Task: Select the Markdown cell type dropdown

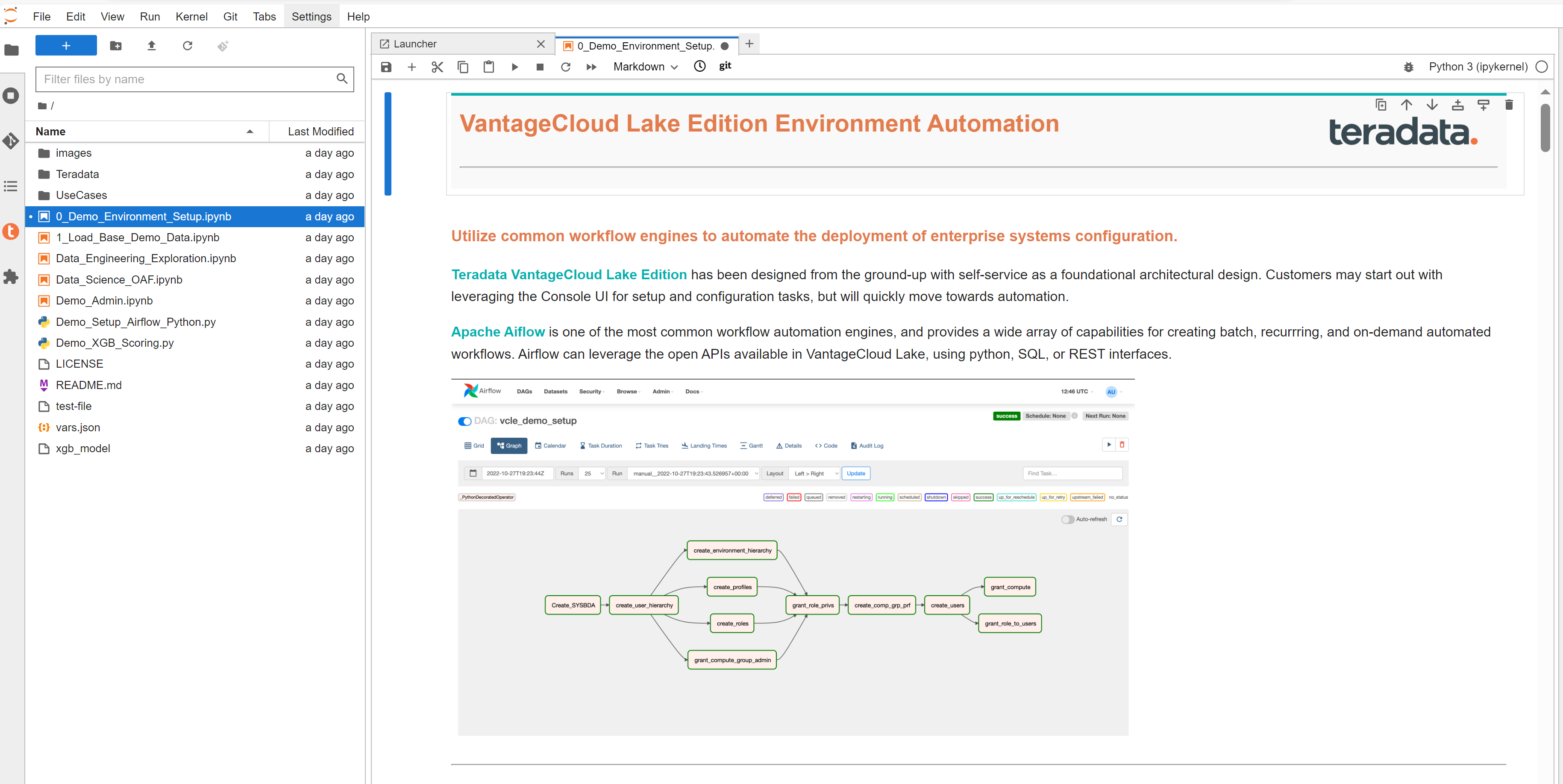Action: point(645,66)
